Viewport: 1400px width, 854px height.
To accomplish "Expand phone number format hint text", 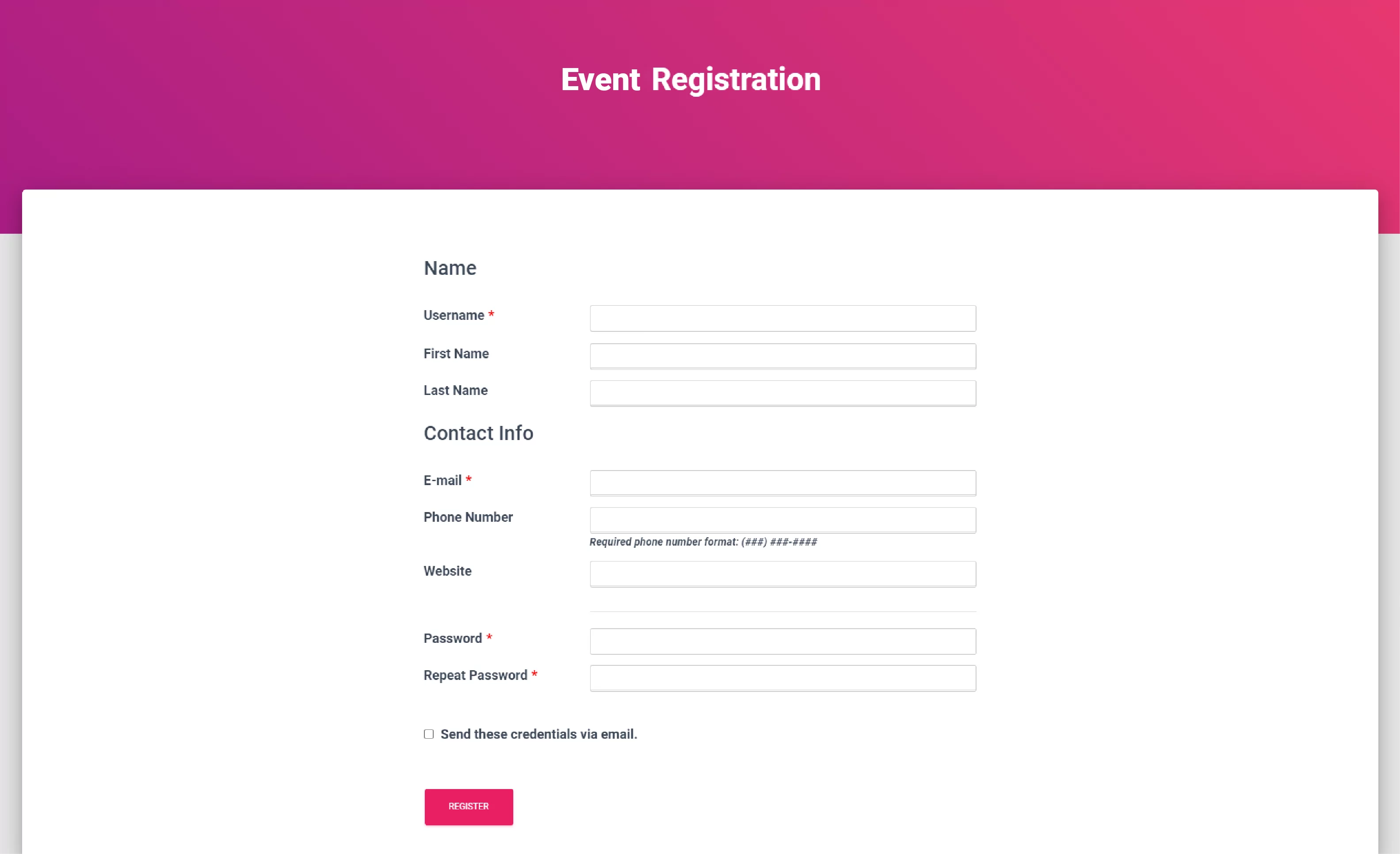I will click(703, 541).
